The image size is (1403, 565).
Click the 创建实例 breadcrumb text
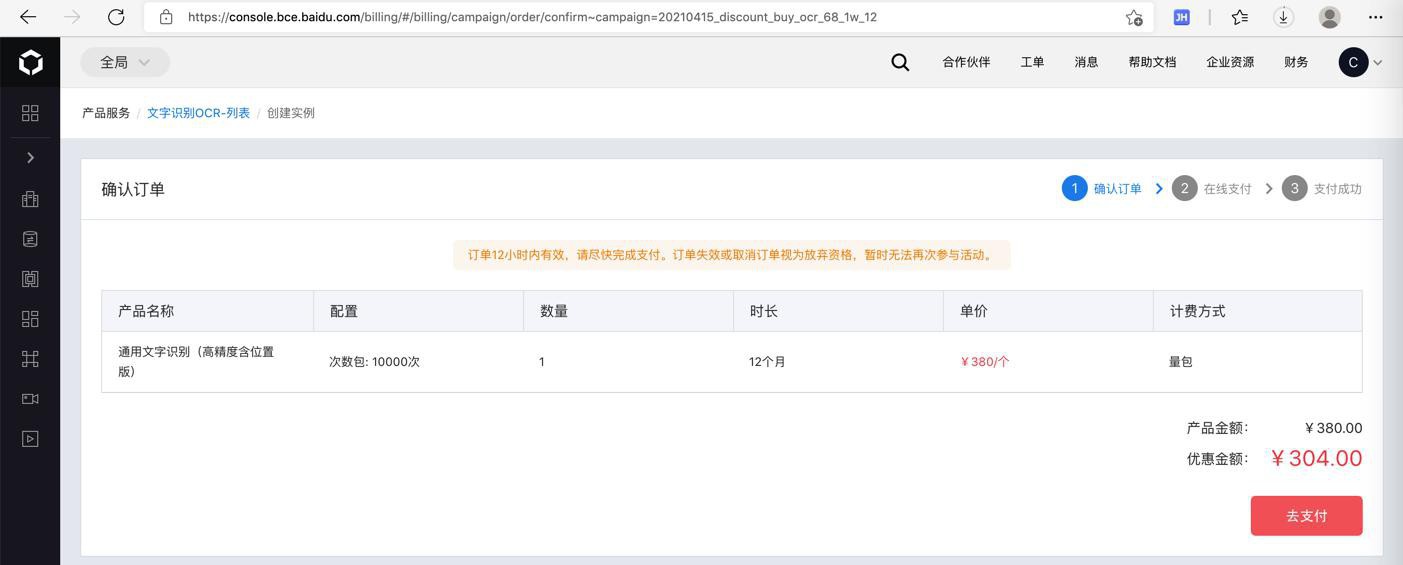click(291, 113)
